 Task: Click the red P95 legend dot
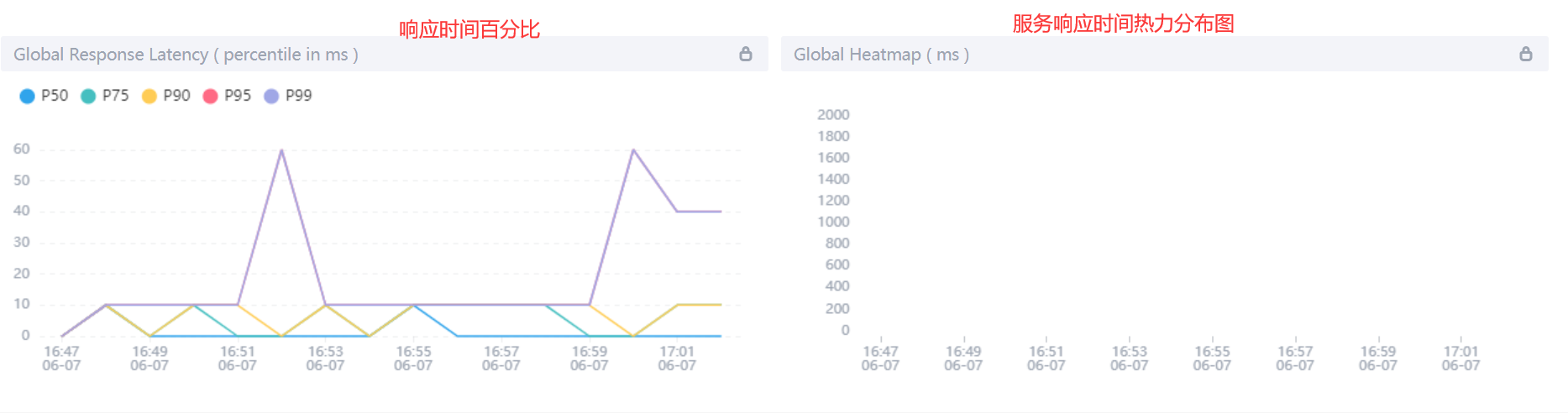(x=211, y=97)
